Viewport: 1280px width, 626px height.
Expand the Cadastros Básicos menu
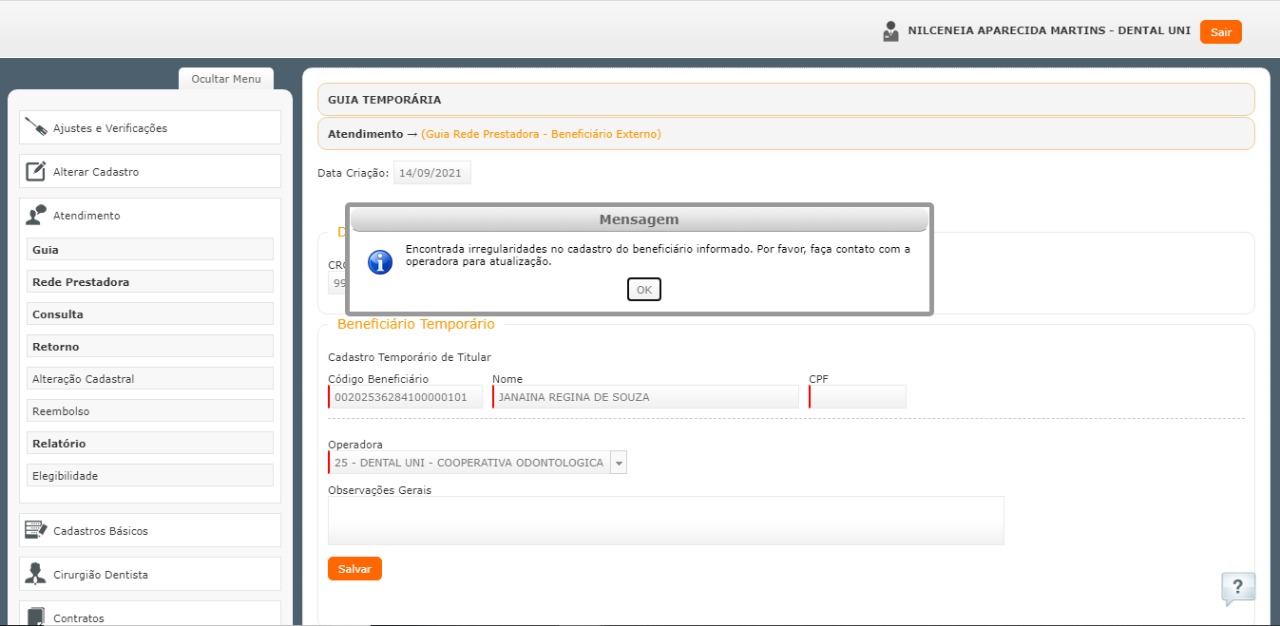[150, 531]
